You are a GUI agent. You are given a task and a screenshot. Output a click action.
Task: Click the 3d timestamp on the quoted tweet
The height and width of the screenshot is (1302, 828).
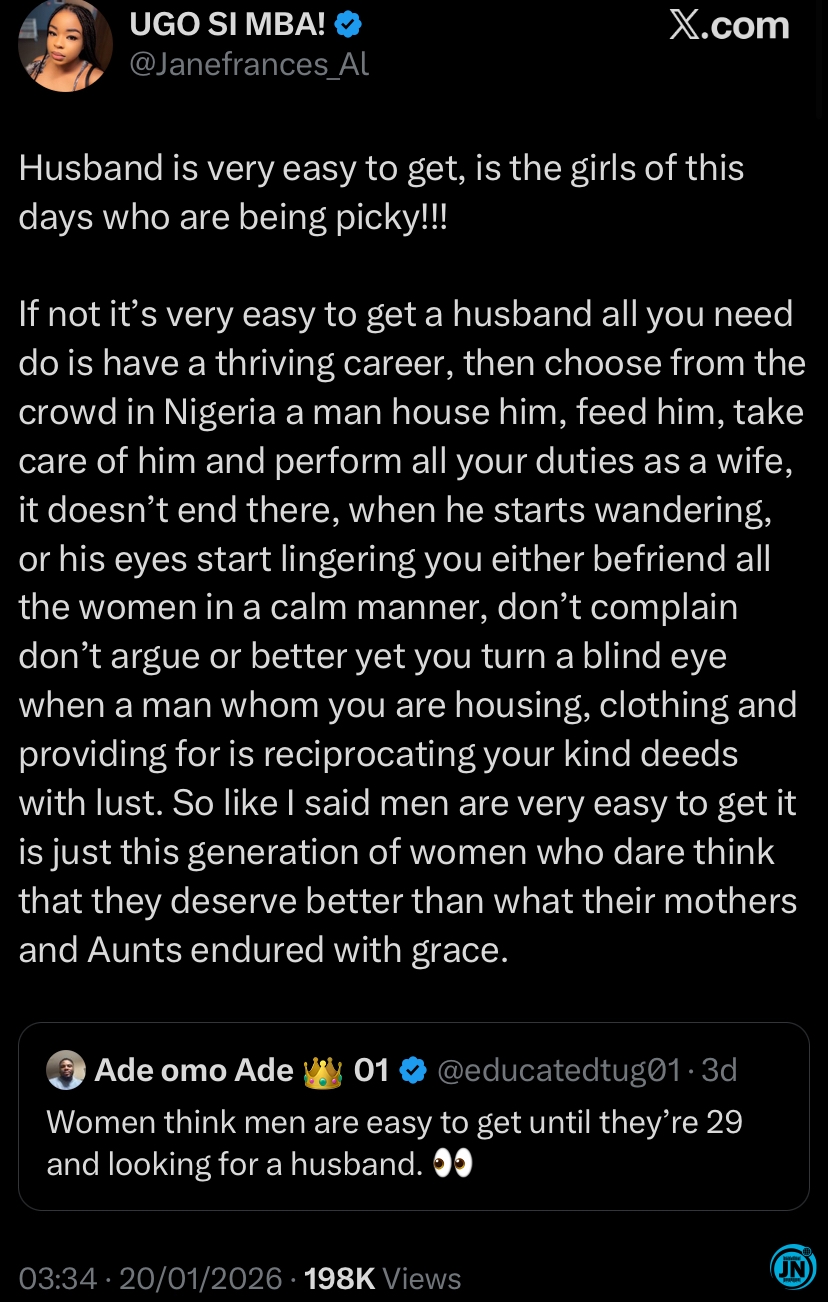(719, 1070)
